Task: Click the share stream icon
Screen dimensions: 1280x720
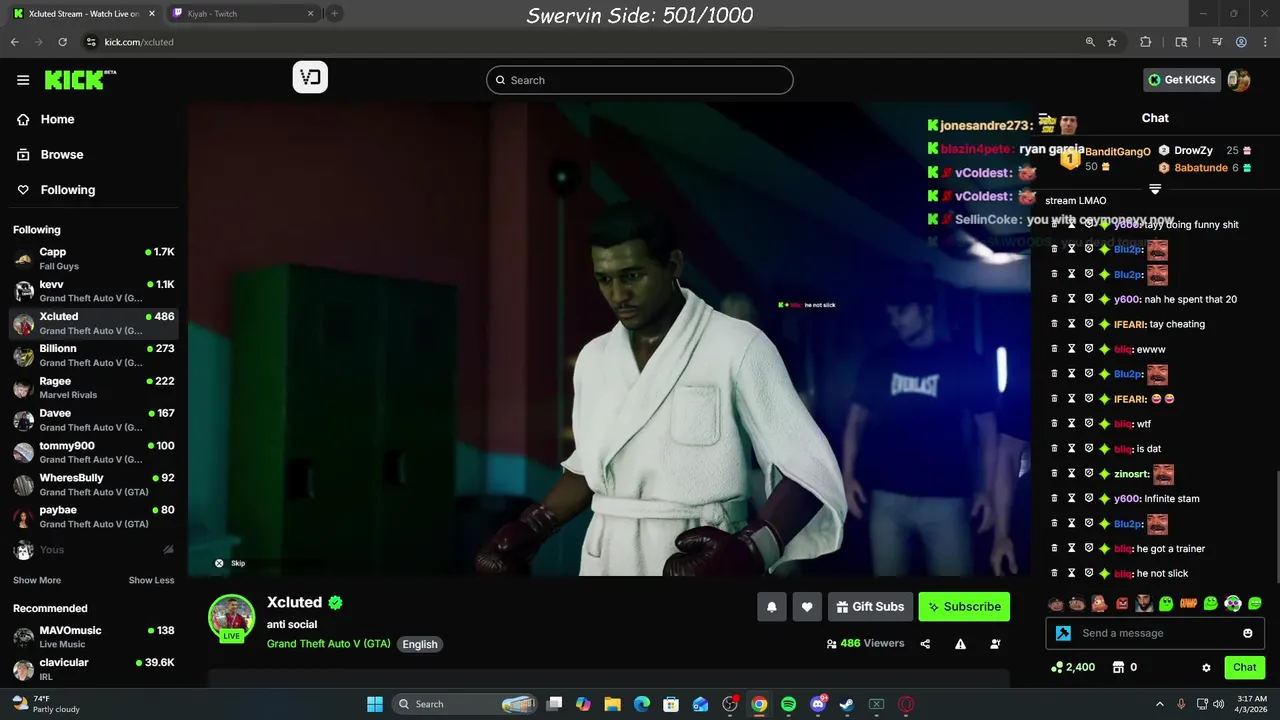Action: coord(925,644)
